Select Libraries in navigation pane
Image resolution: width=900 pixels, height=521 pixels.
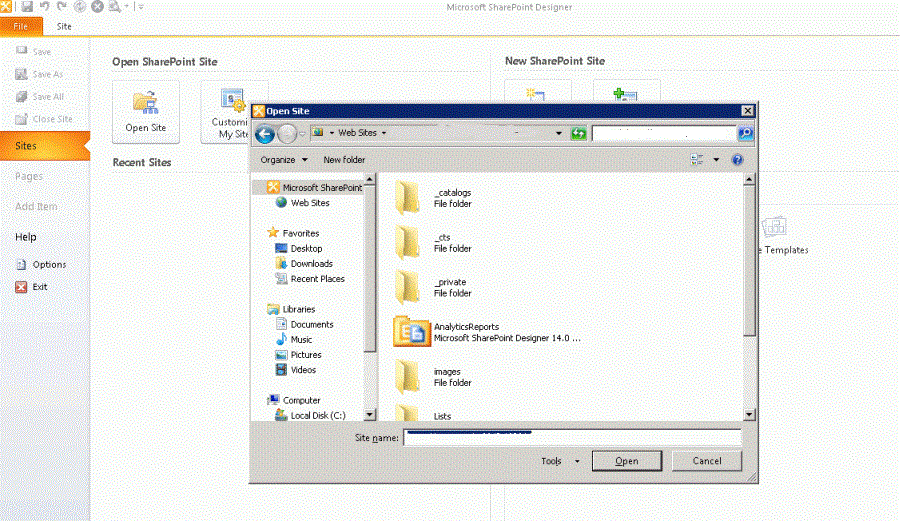coord(291,309)
